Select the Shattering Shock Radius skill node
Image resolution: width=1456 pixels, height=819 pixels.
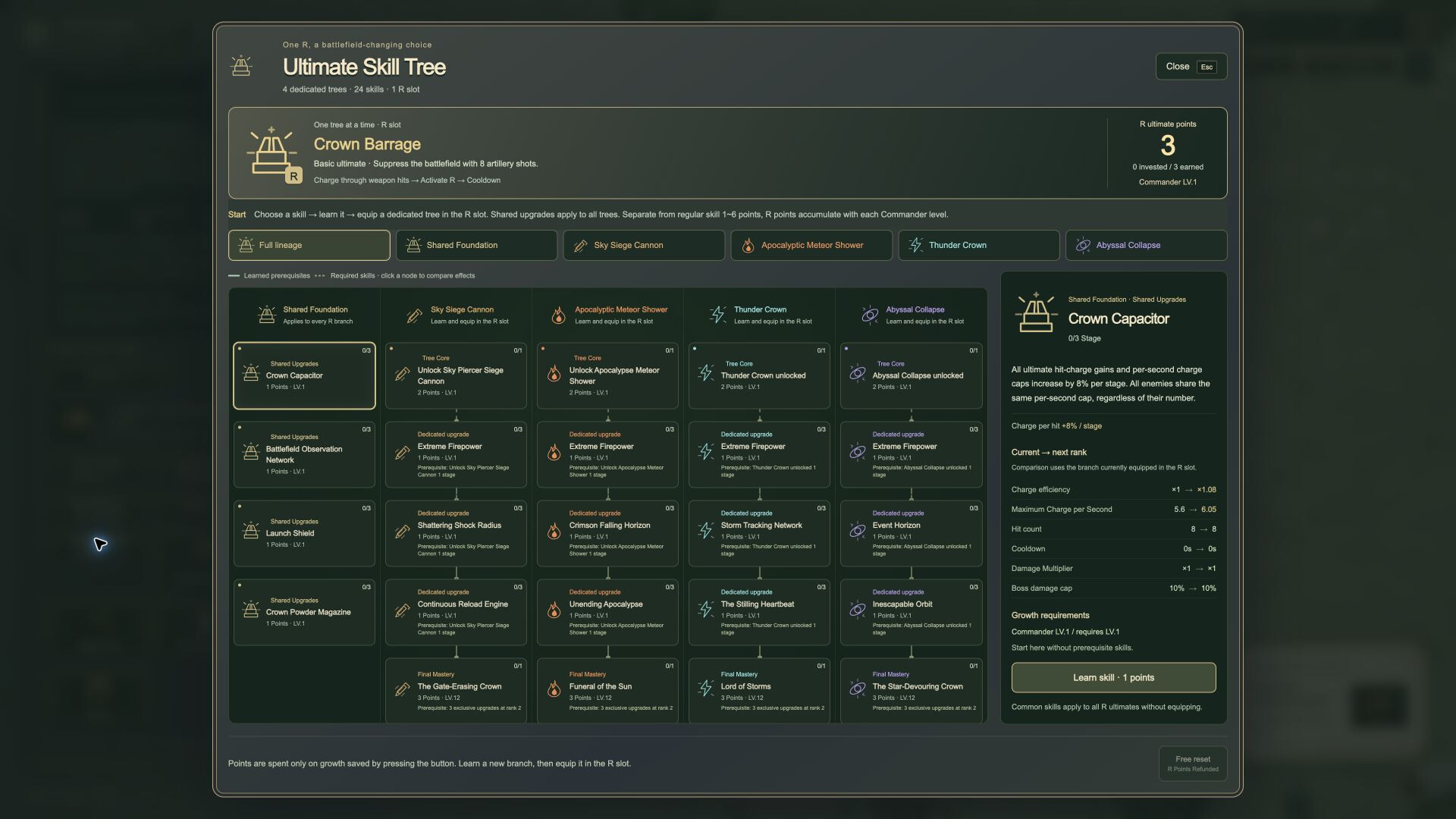(x=456, y=533)
